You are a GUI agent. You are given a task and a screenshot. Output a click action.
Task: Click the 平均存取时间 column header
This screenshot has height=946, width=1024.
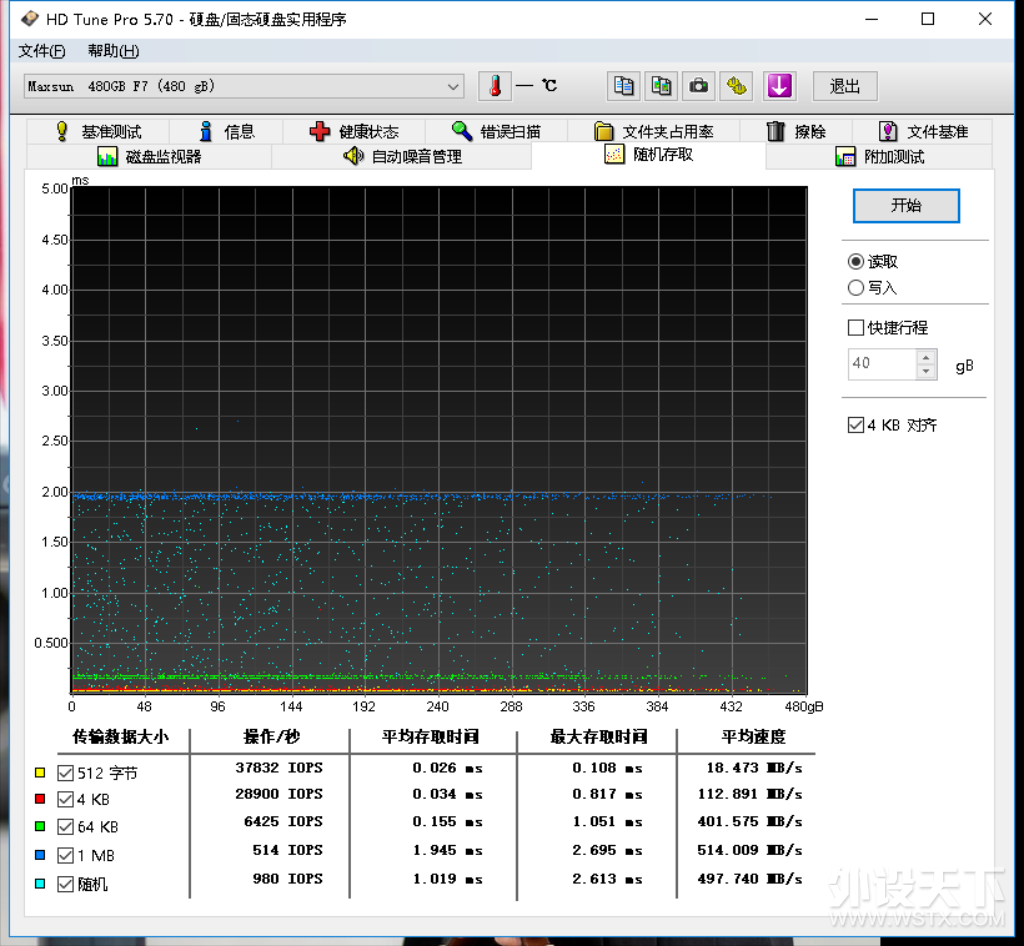coord(430,736)
